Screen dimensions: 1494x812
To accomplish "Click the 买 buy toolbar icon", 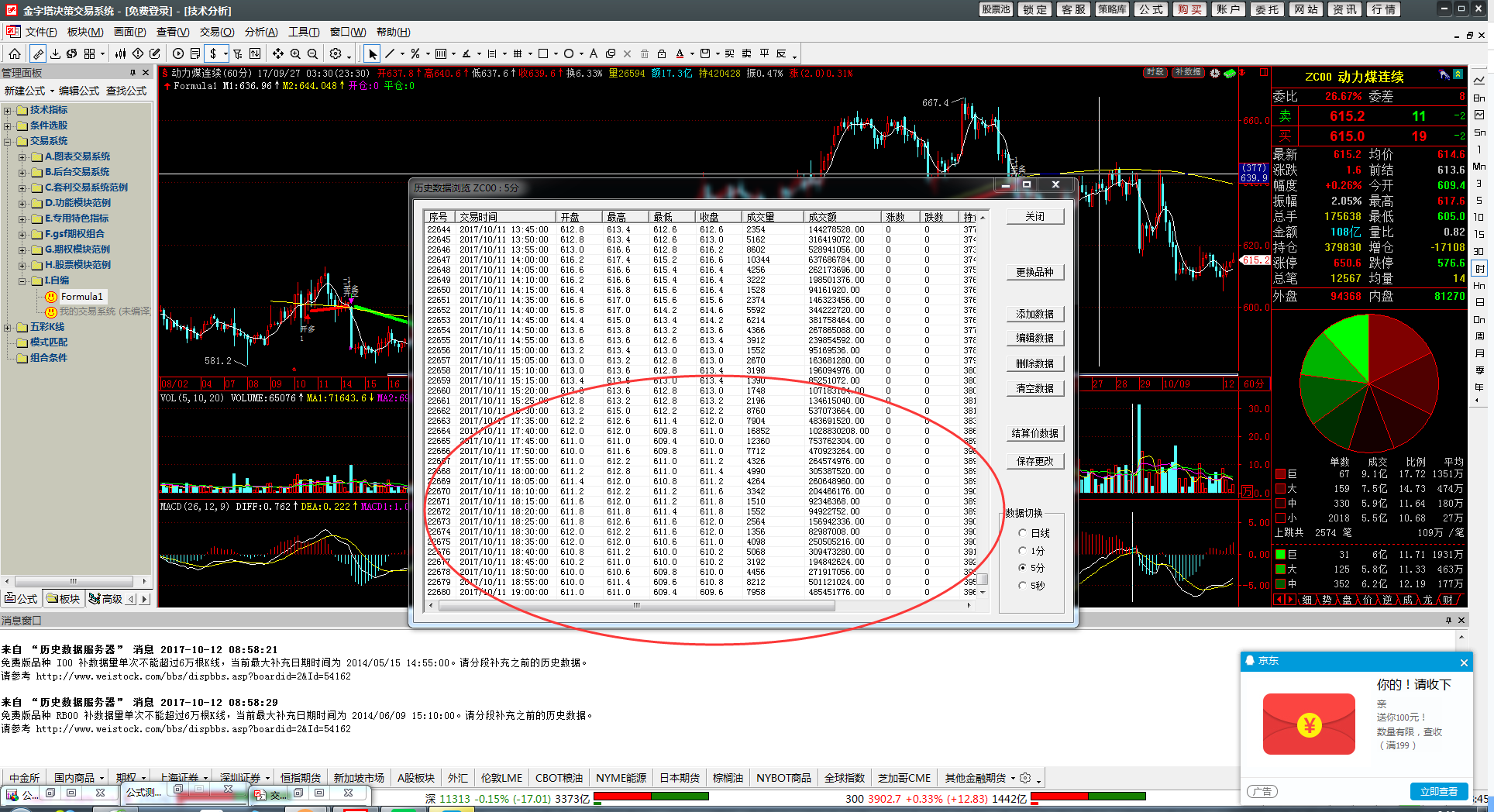I will [x=729, y=53].
